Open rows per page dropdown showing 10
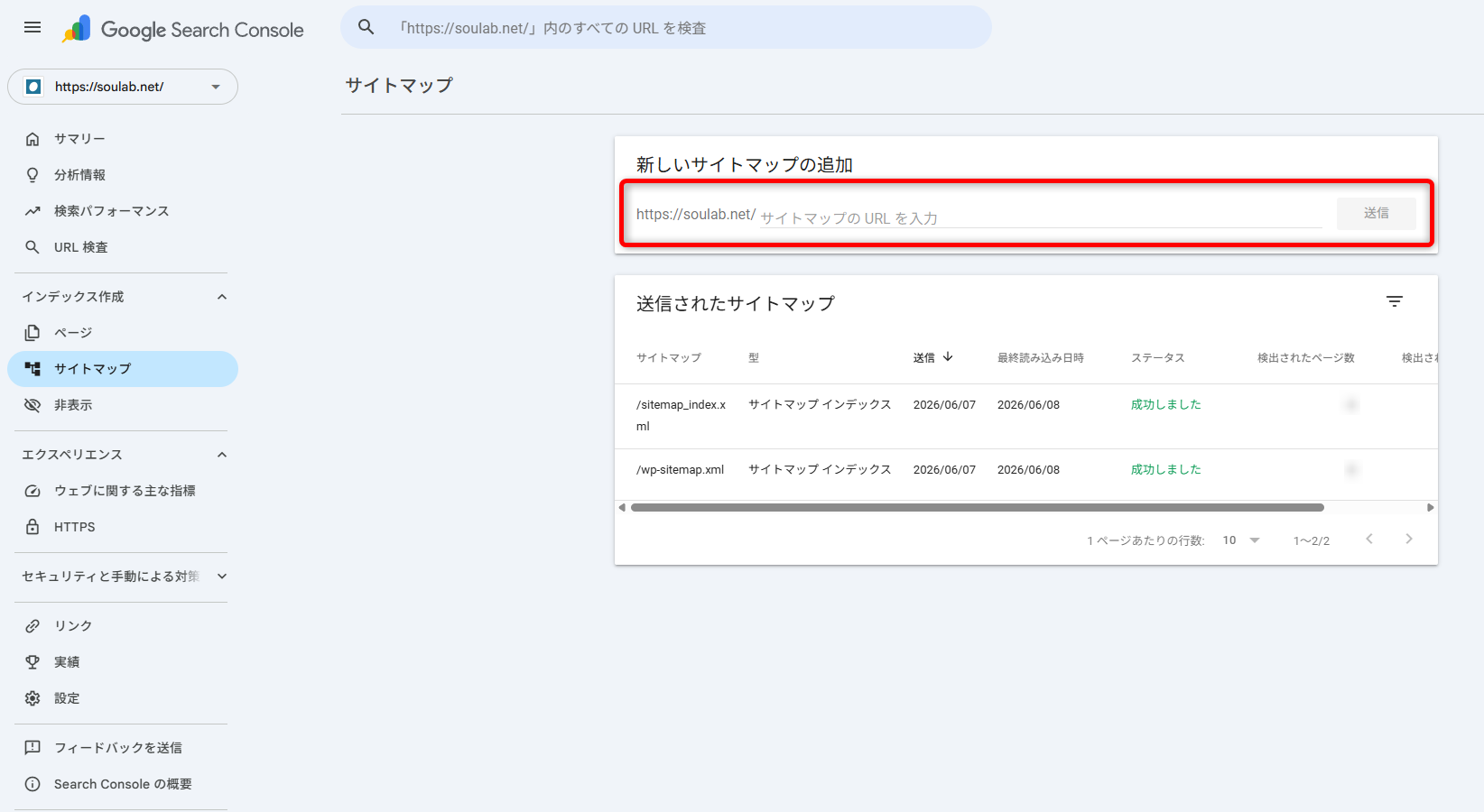 tap(1241, 540)
